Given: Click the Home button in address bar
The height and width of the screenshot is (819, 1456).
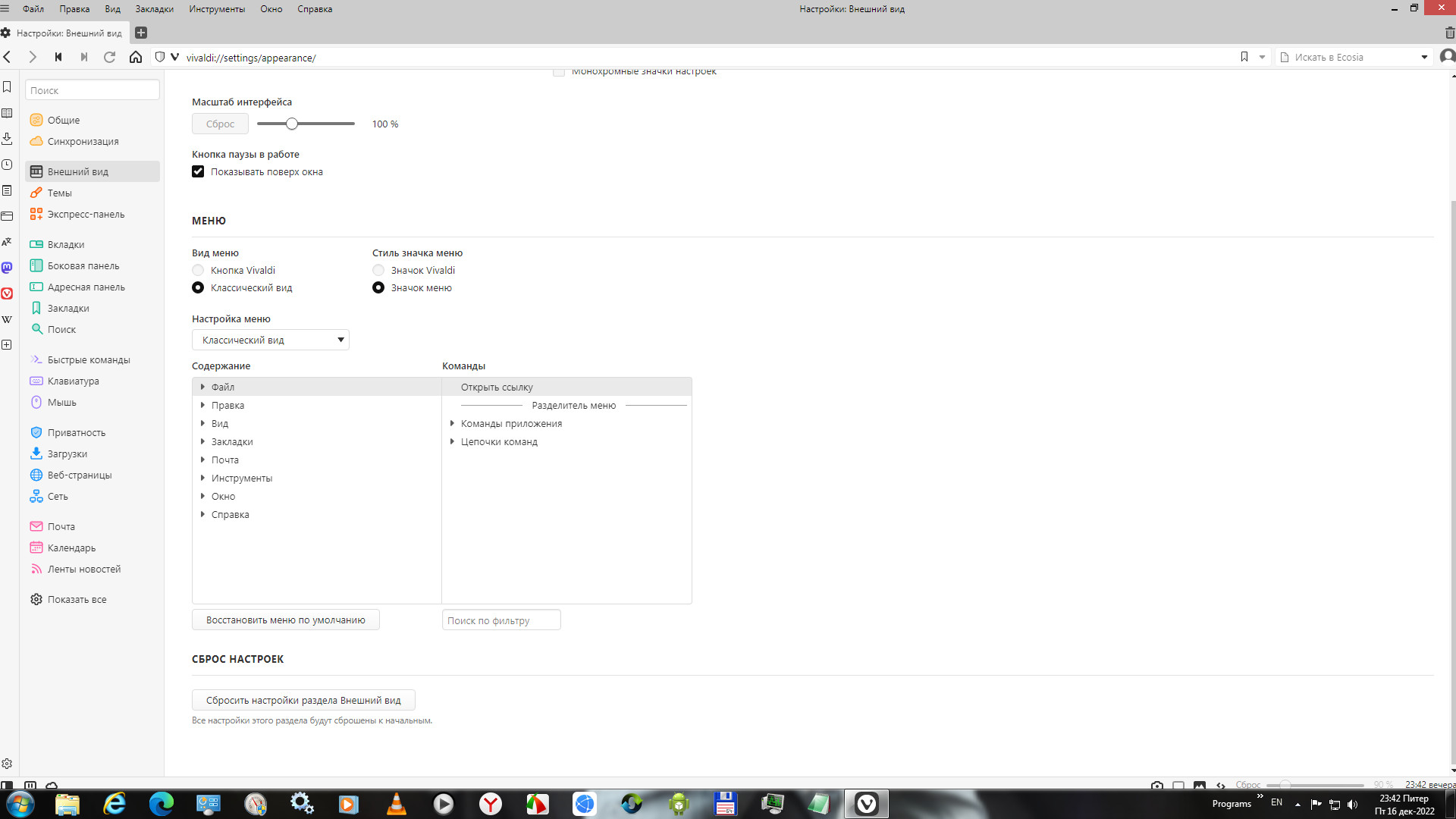Looking at the screenshot, I should [x=136, y=57].
